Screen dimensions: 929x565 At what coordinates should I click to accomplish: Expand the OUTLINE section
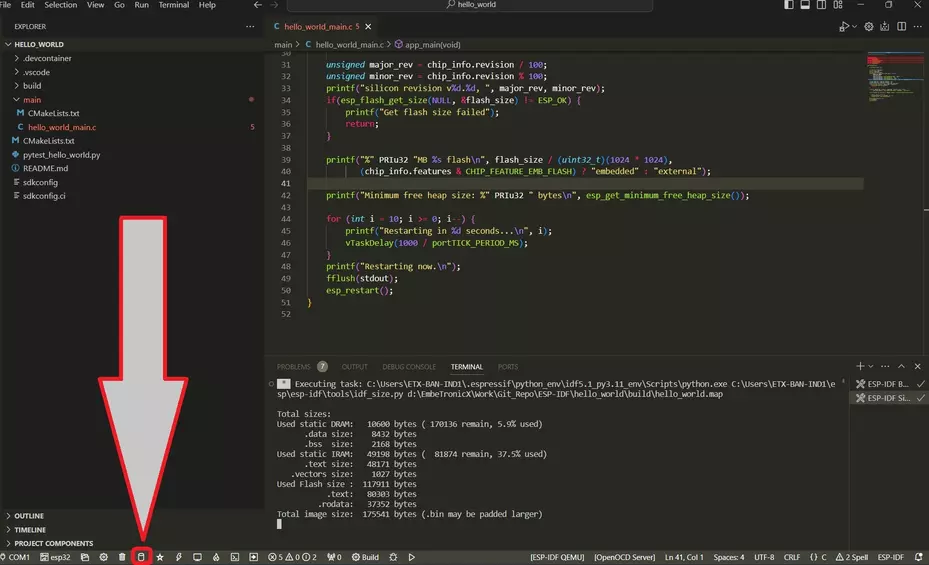tap(28, 516)
